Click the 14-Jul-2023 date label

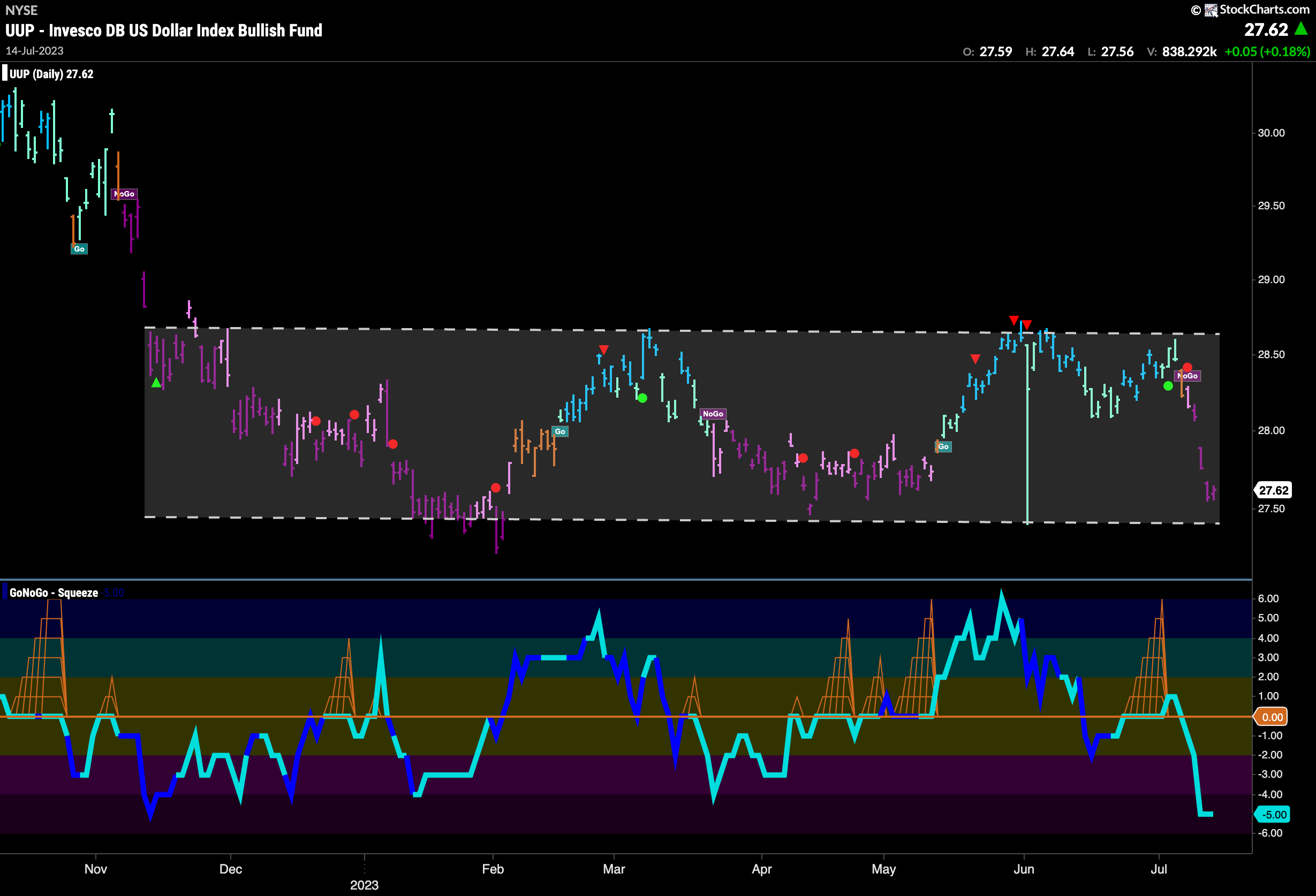35,51
